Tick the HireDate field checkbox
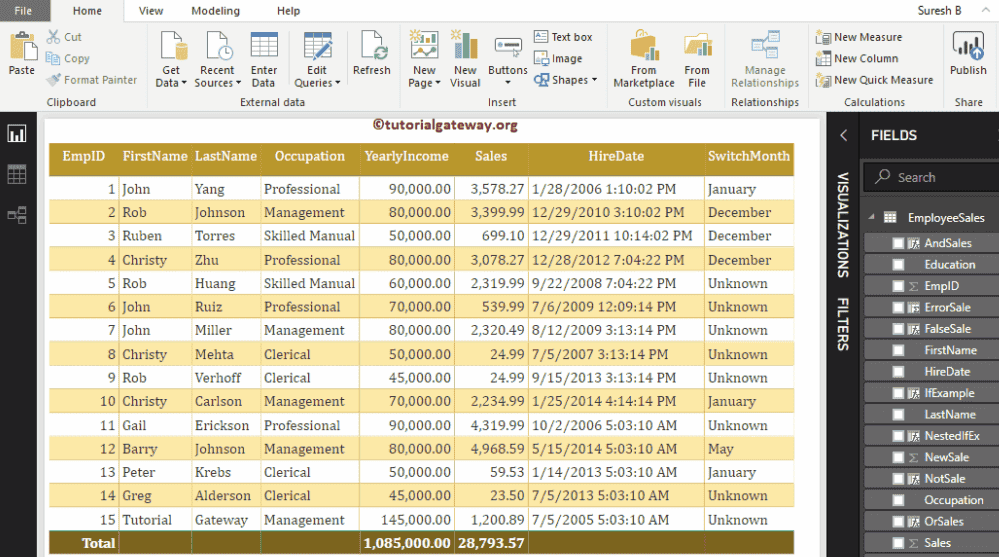This screenshot has width=999, height=557. coord(898,372)
